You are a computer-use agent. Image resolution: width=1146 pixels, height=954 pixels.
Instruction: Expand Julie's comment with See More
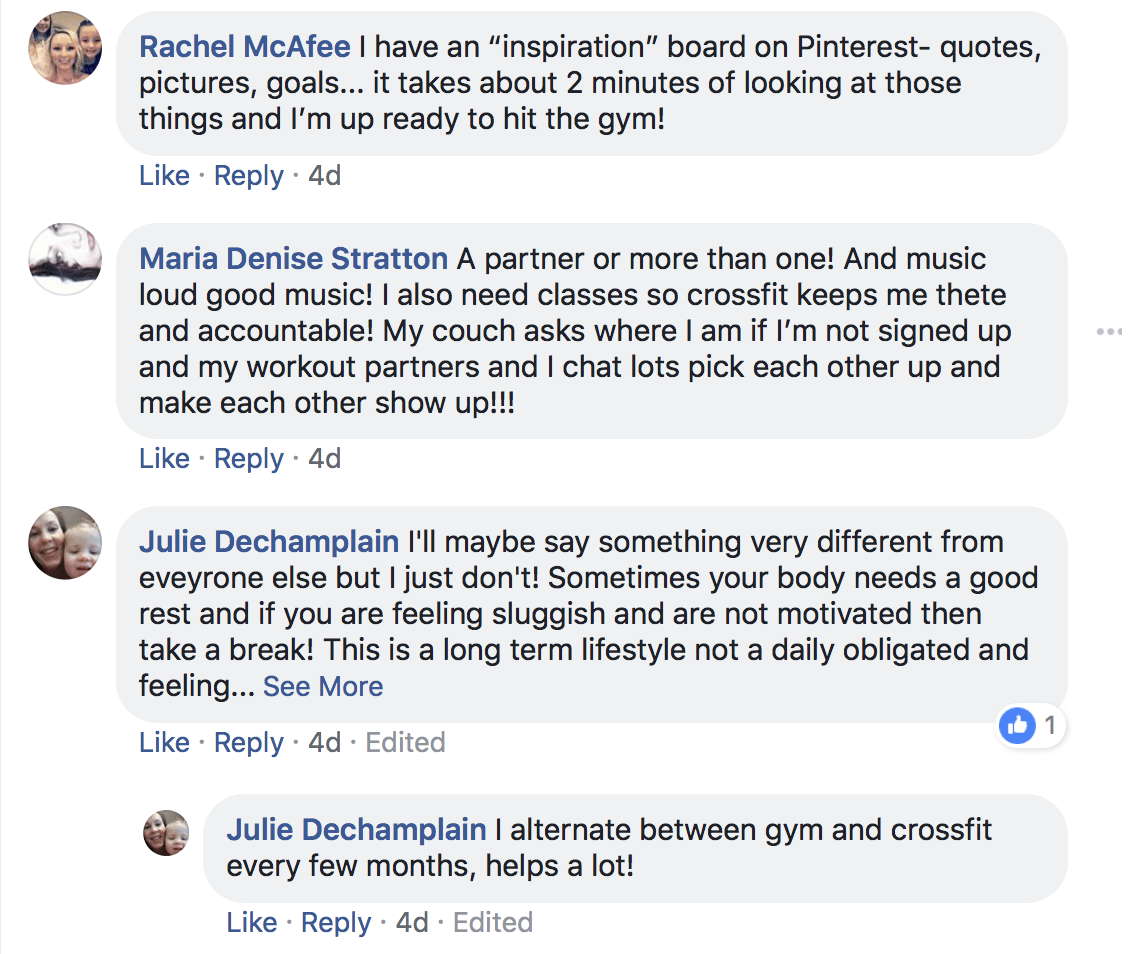322,686
